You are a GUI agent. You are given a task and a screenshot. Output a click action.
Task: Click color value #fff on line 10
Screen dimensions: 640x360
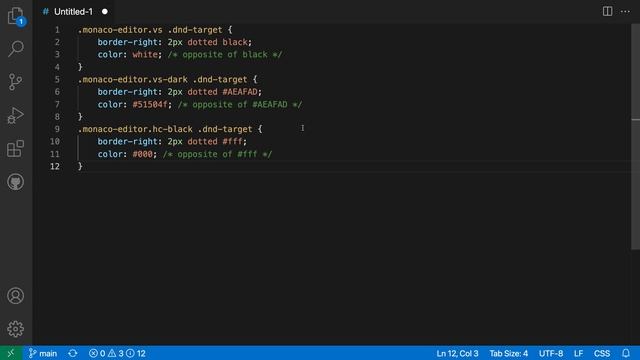pos(232,142)
